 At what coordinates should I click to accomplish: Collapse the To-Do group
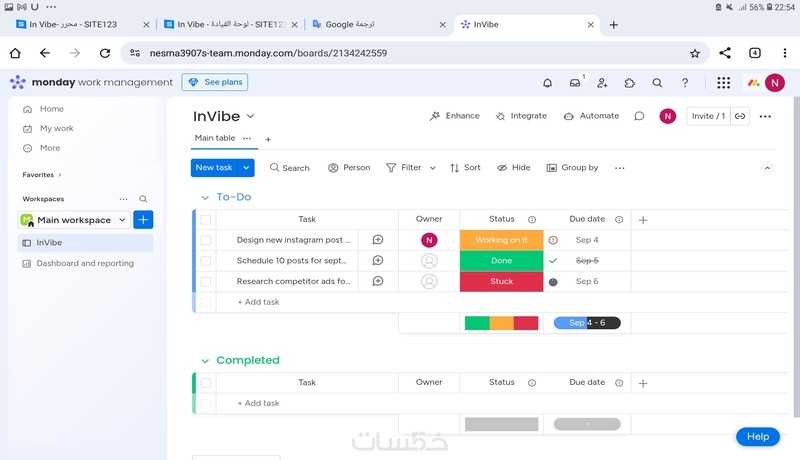[x=205, y=197]
